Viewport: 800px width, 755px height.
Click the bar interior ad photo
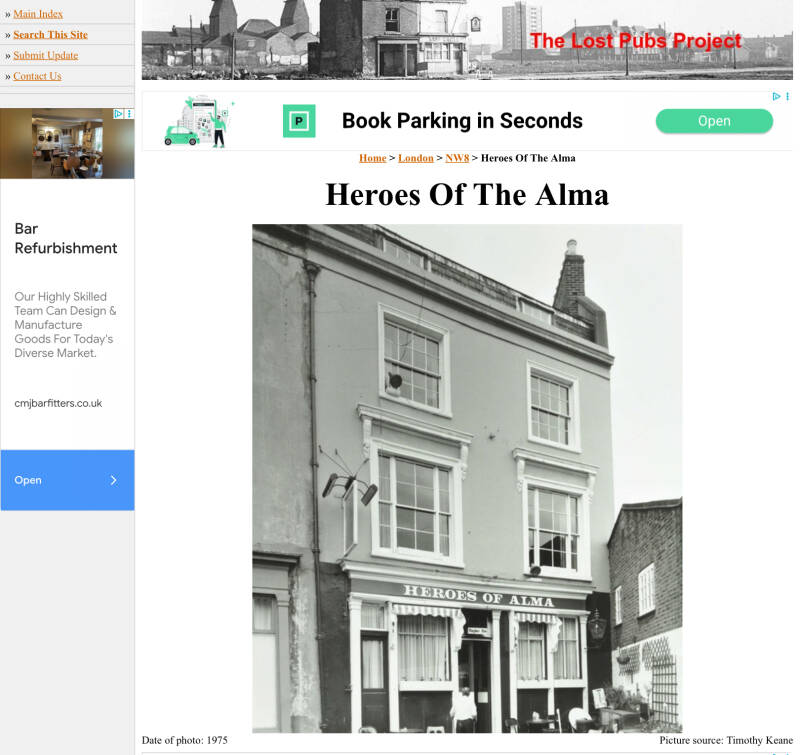(67, 143)
